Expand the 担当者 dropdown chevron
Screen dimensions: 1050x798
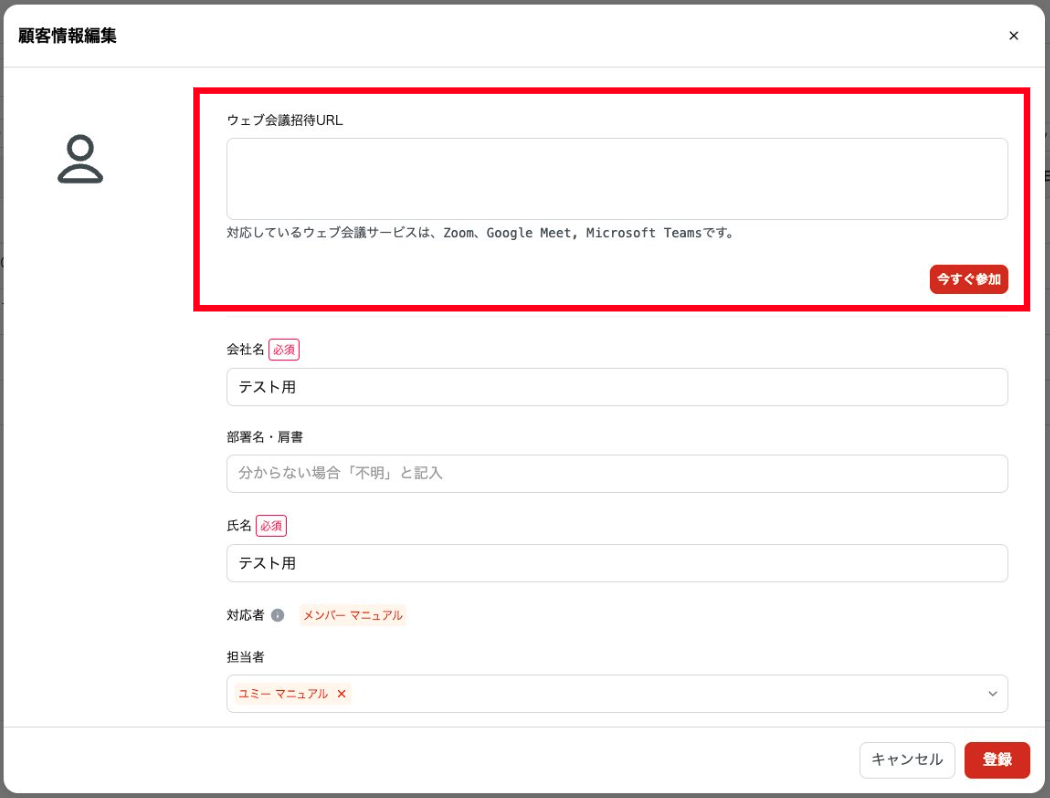(992, 693)
